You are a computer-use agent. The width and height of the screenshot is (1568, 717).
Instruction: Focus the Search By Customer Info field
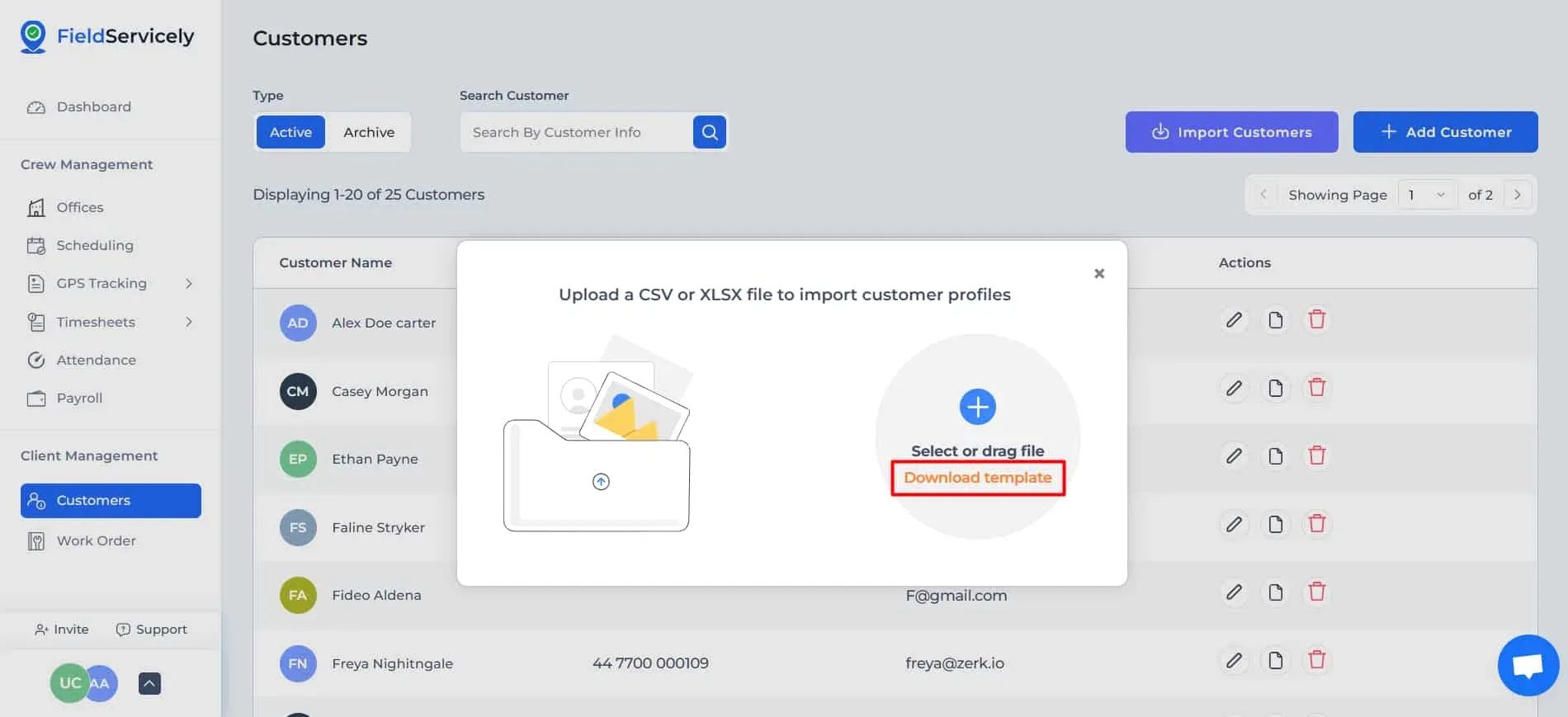coord(578,132)
